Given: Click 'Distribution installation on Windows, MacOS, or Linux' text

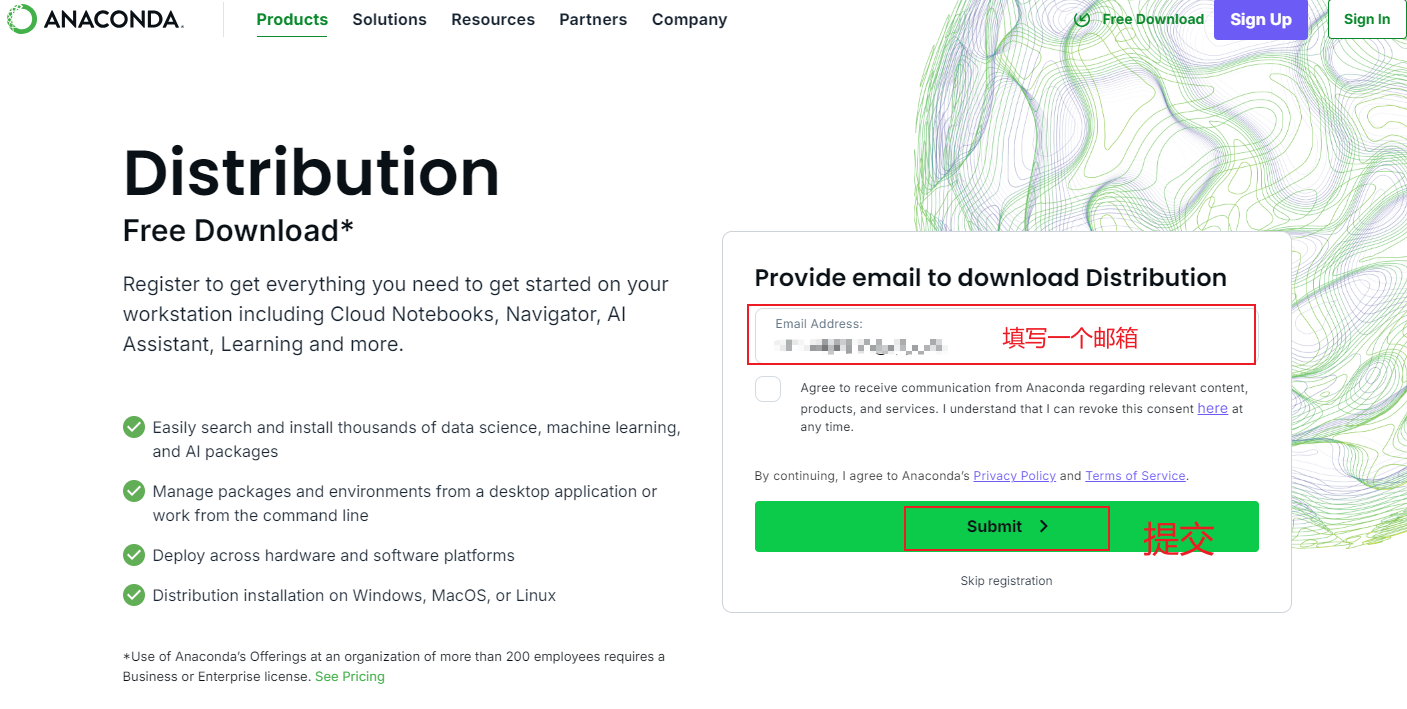Looking at the screenshot, I should pos(354,596).
